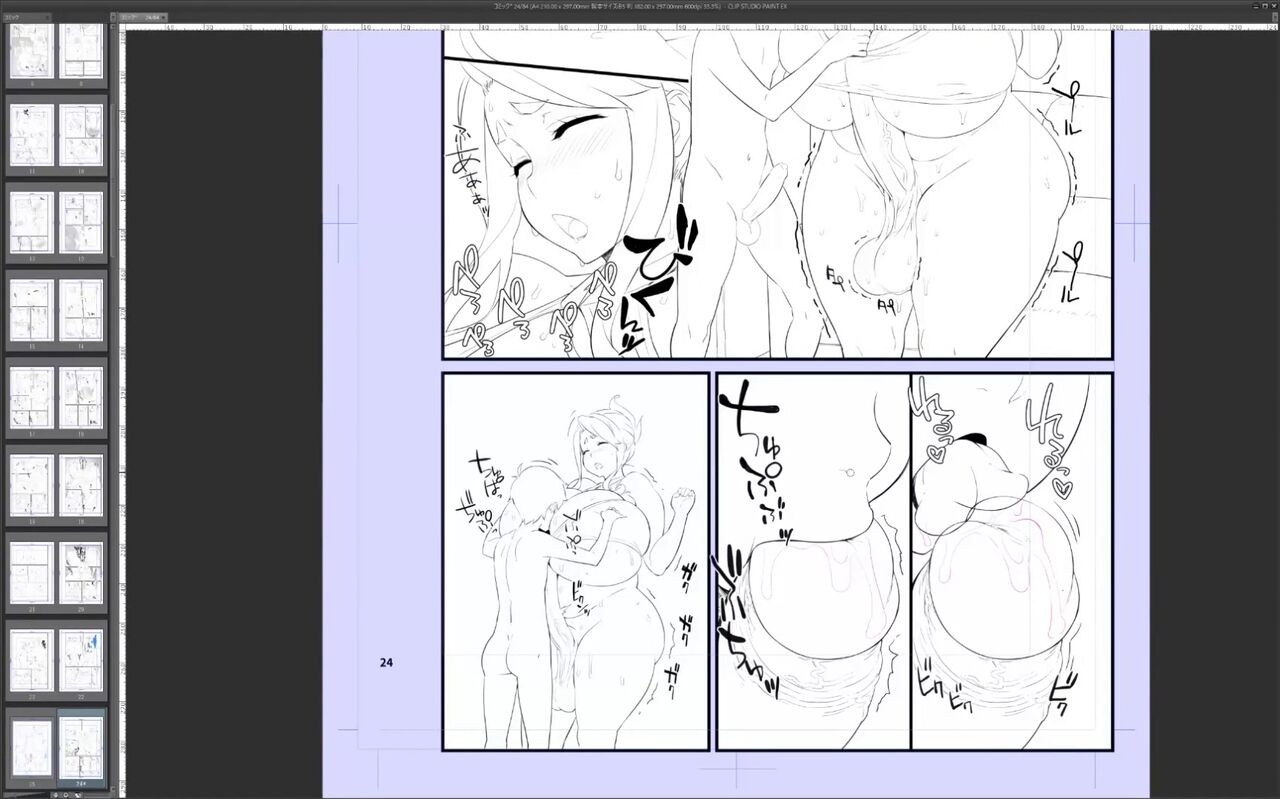Click the ruler origin corner box
This screenshot has height=799, width=1280.
[122, 27]
